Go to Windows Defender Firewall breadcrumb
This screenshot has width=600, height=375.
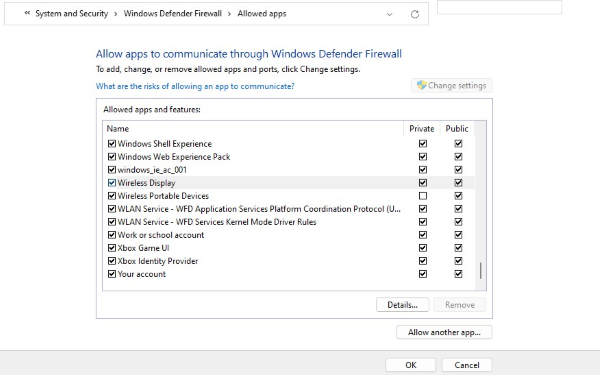(x=173, y=14)
